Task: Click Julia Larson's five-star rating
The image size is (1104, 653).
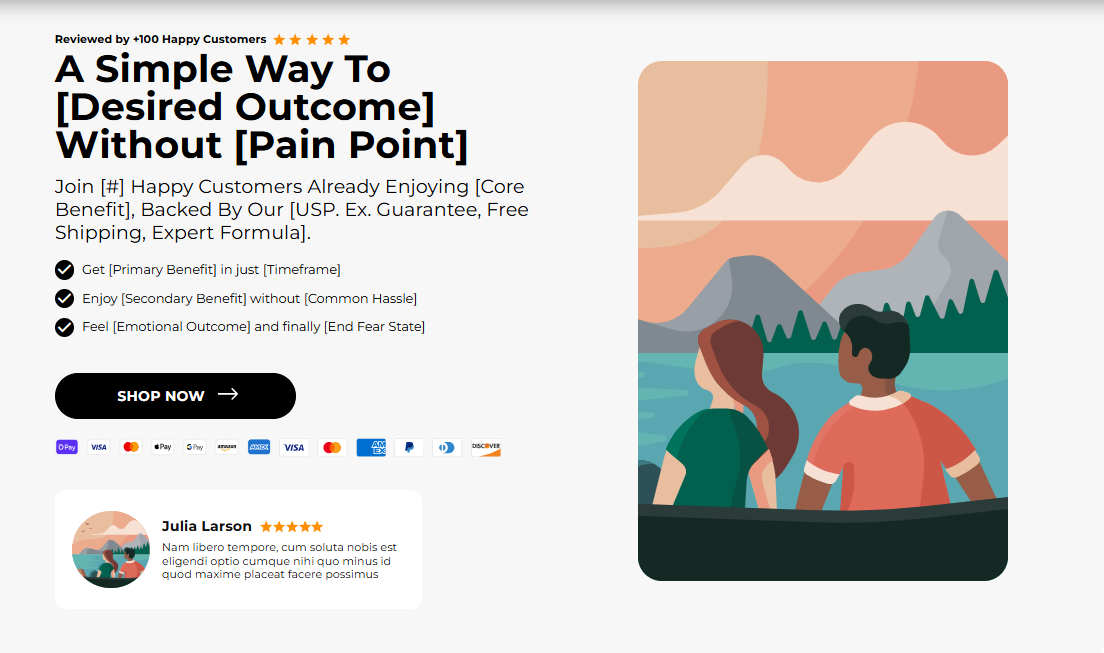Action: coord(291,527)
